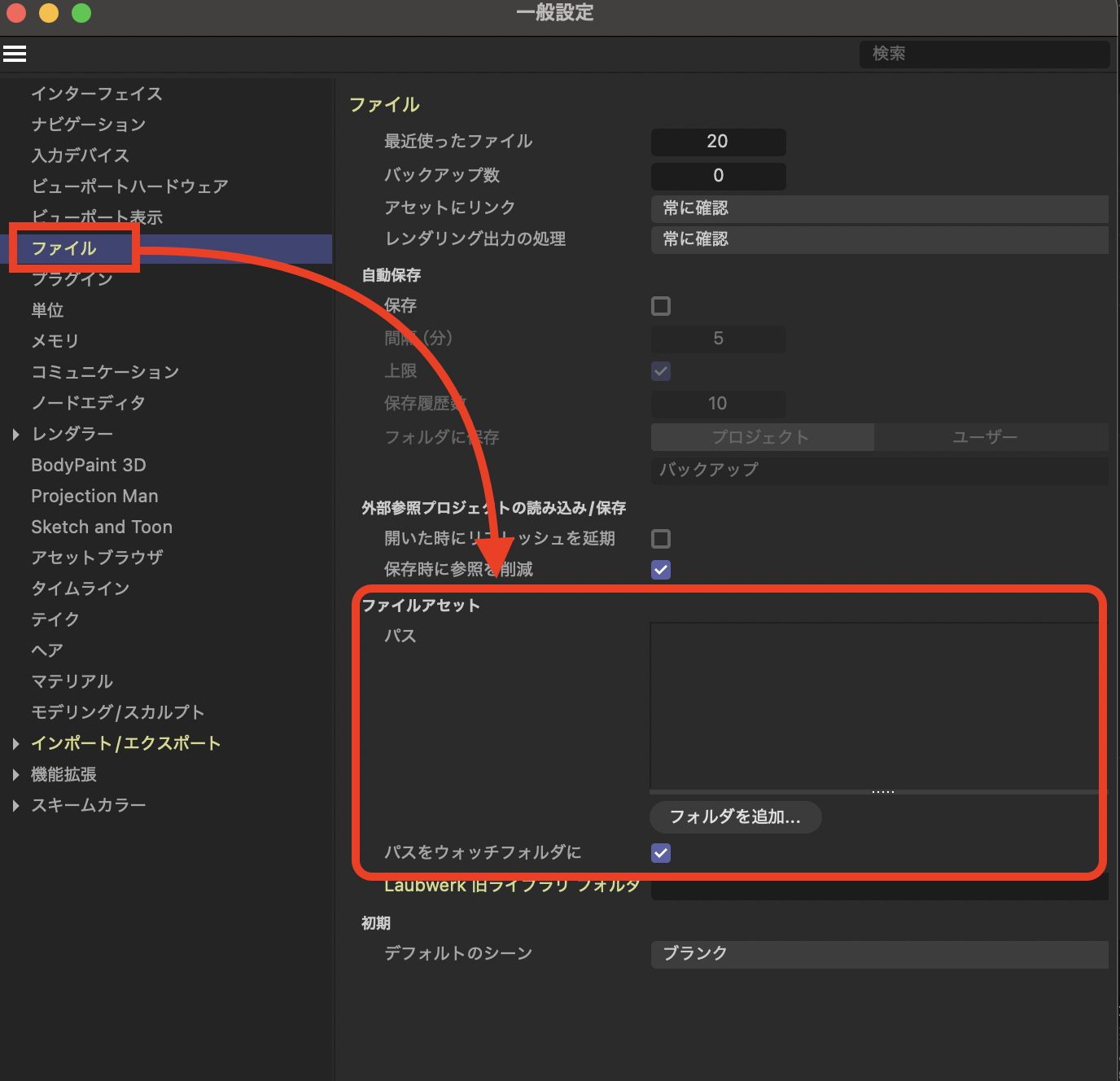This screenshot has width=1120, height=1081.
Task: Select 単位 in the sidebar
Action: click(47, 310)
